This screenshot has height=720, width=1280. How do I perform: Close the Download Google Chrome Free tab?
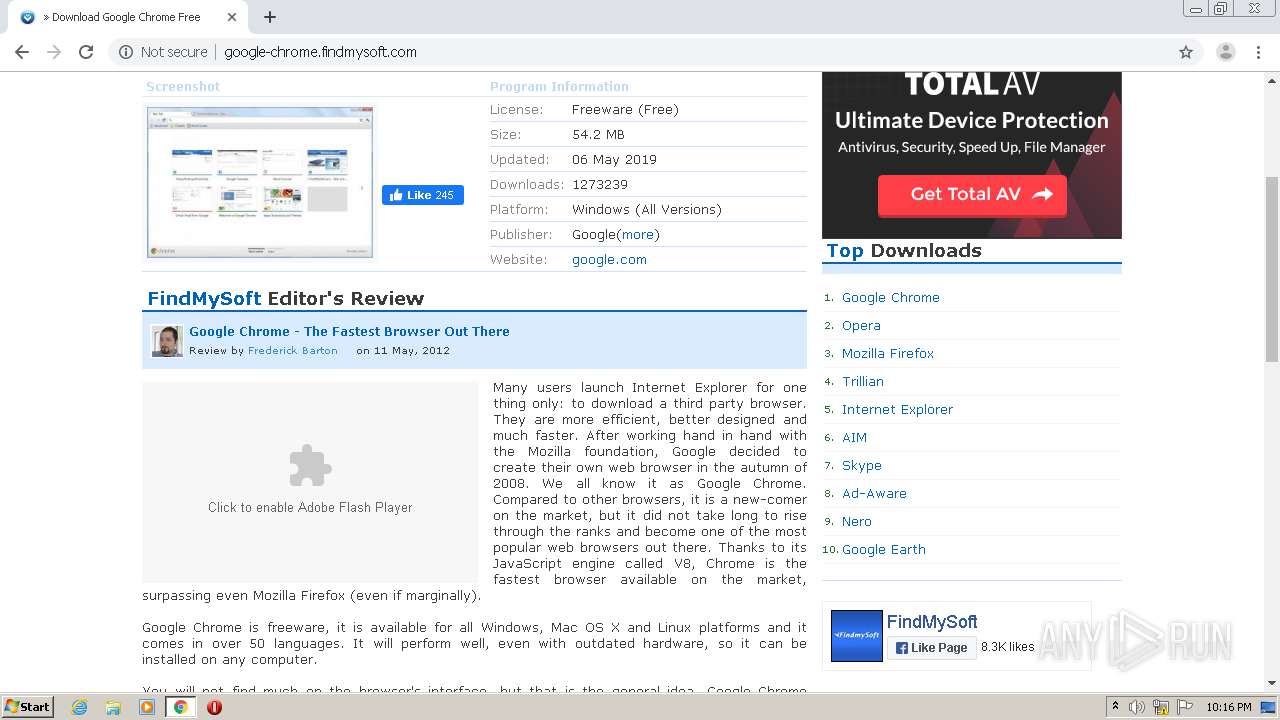tap(232, 17)
